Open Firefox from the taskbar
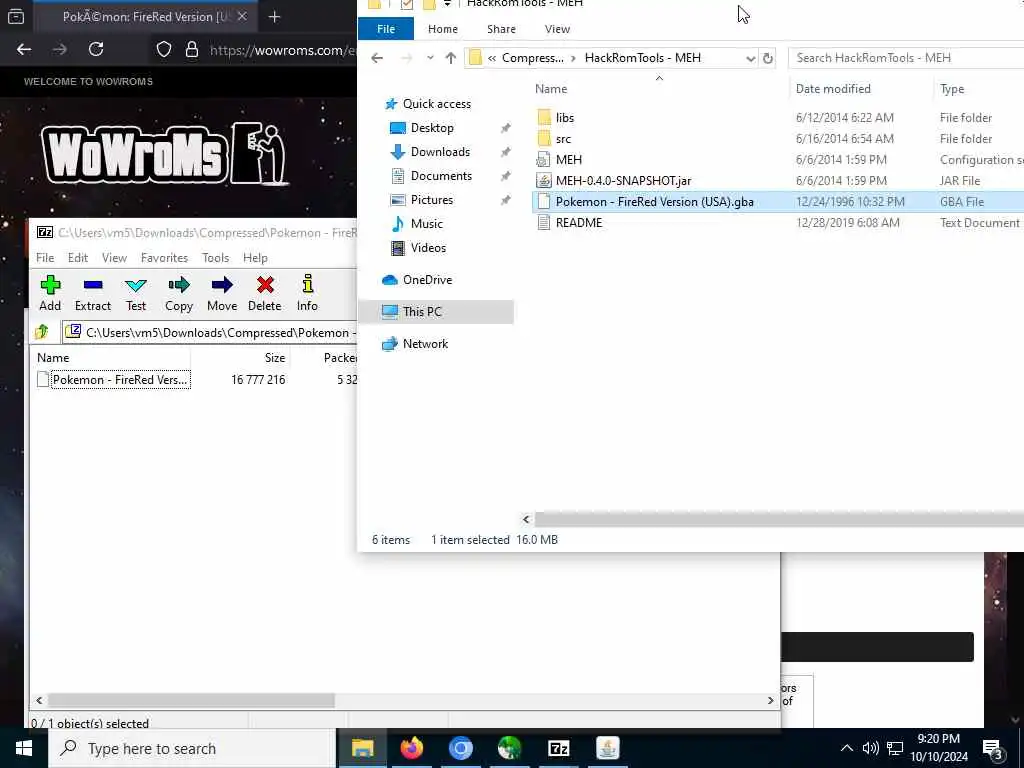Screen dimensions: 1024x768 point(411,748)
